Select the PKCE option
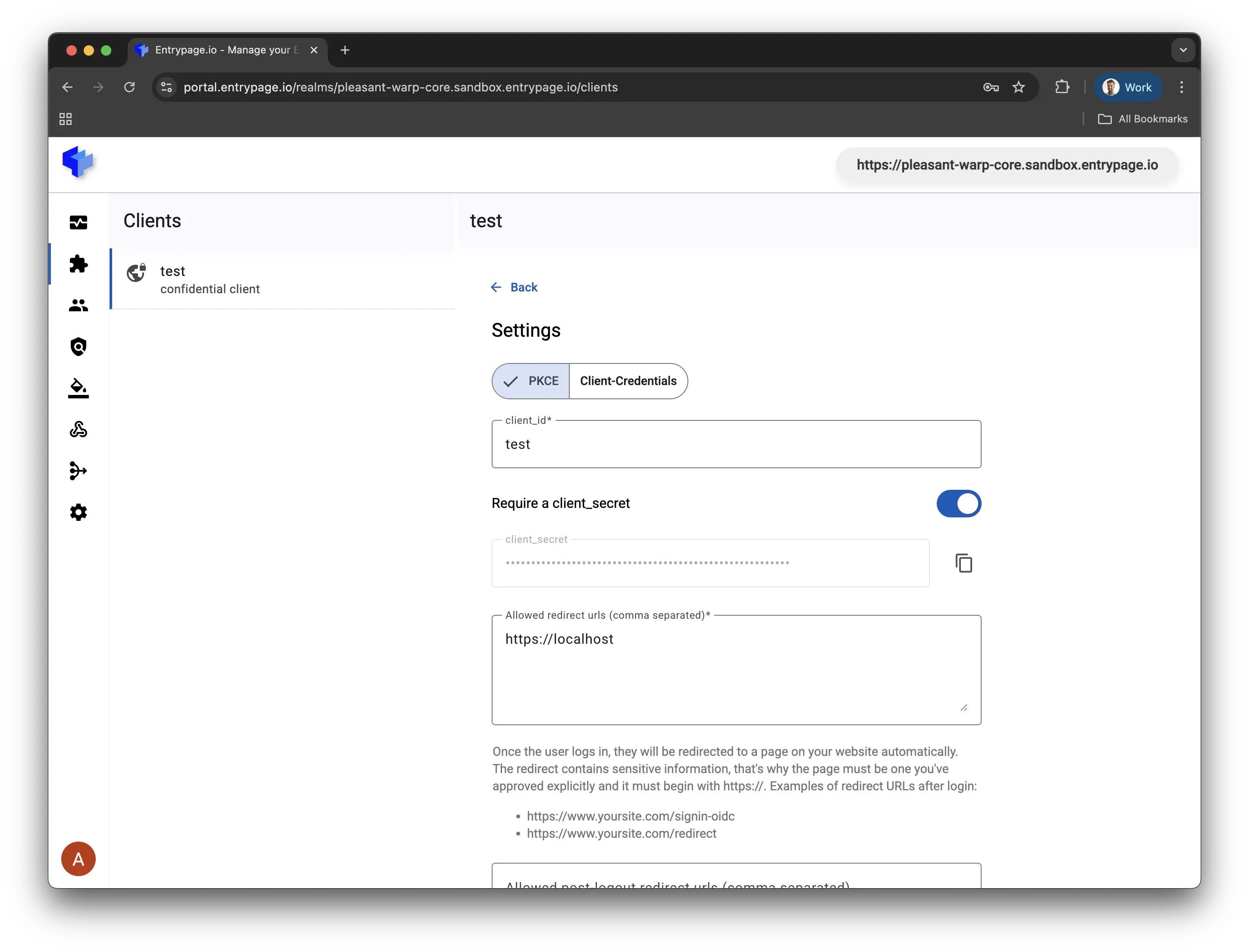Screen dimensions: 1249x952 point(531,381)
